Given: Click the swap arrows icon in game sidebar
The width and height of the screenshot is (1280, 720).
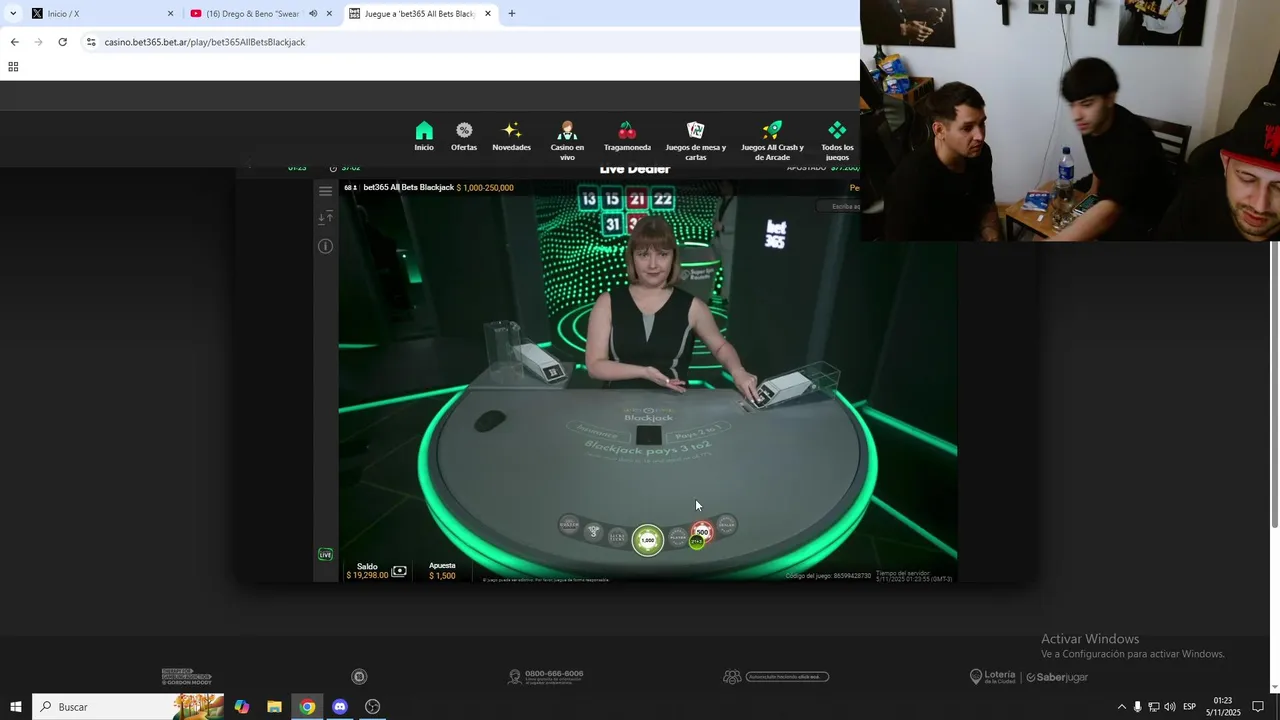Looking at the screenshot, I should 325,218.
